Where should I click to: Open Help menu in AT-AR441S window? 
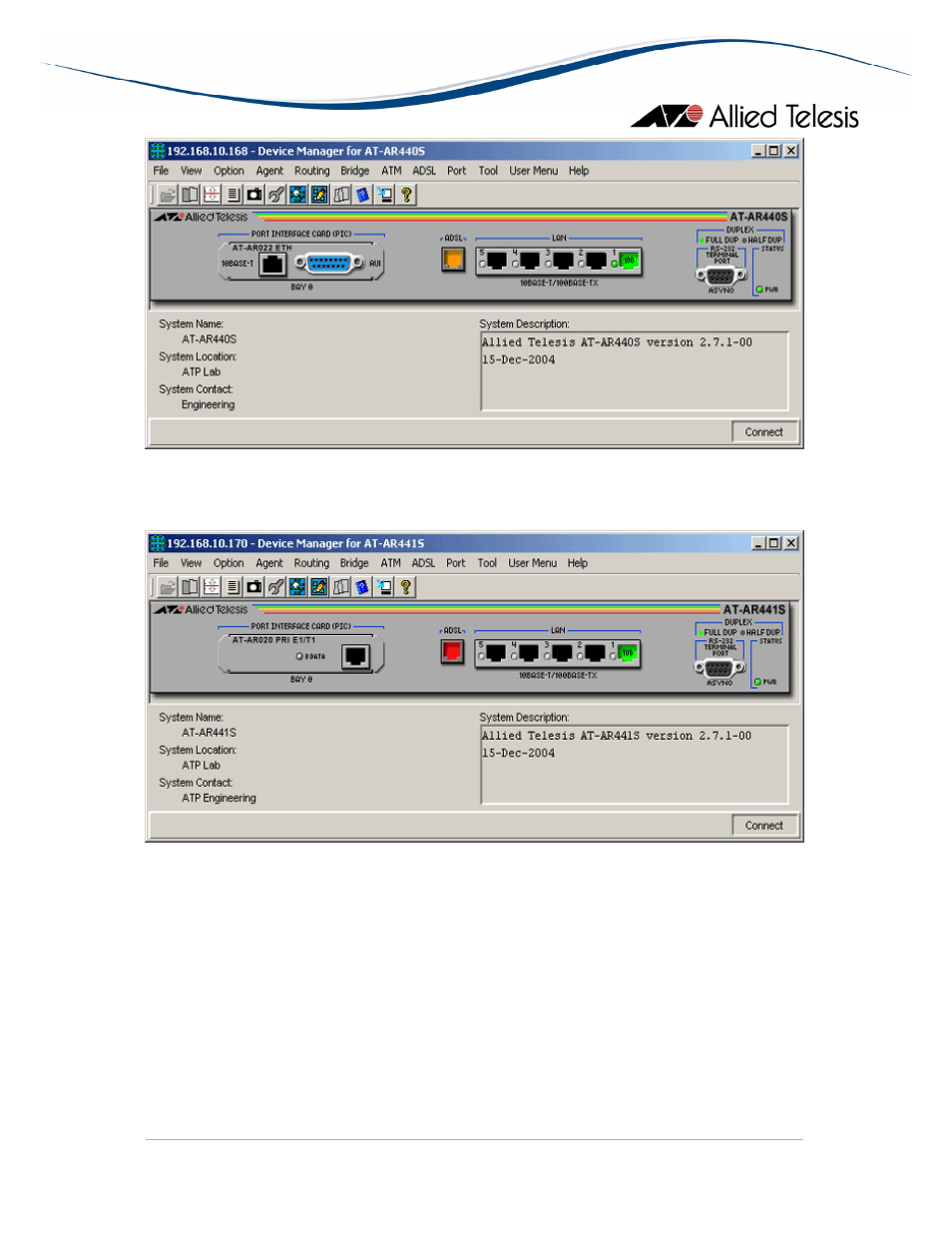(x=578, y=563)
